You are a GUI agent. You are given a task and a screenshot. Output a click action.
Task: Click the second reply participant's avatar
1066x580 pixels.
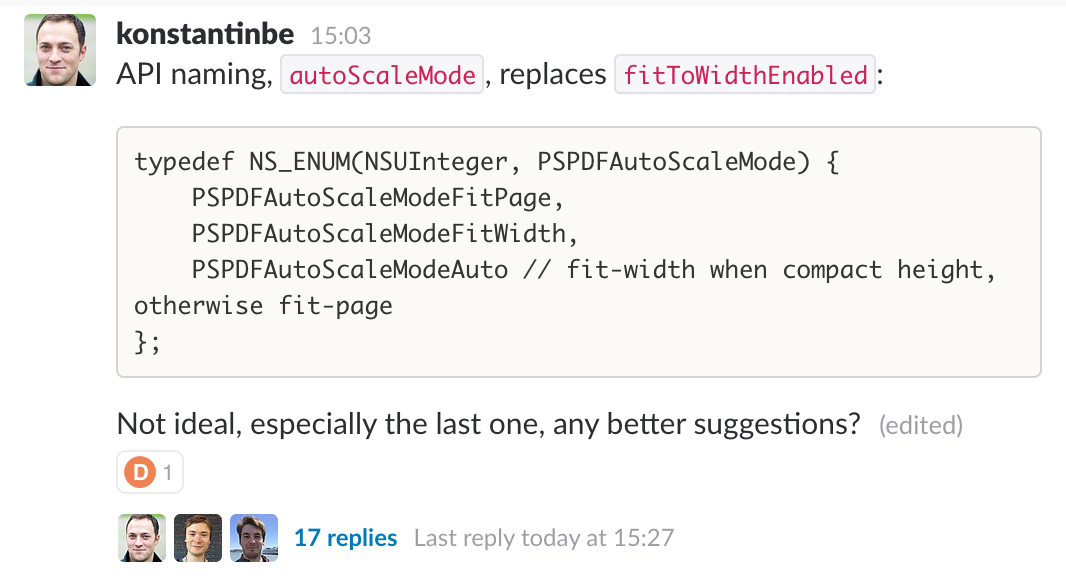point(197,537)
